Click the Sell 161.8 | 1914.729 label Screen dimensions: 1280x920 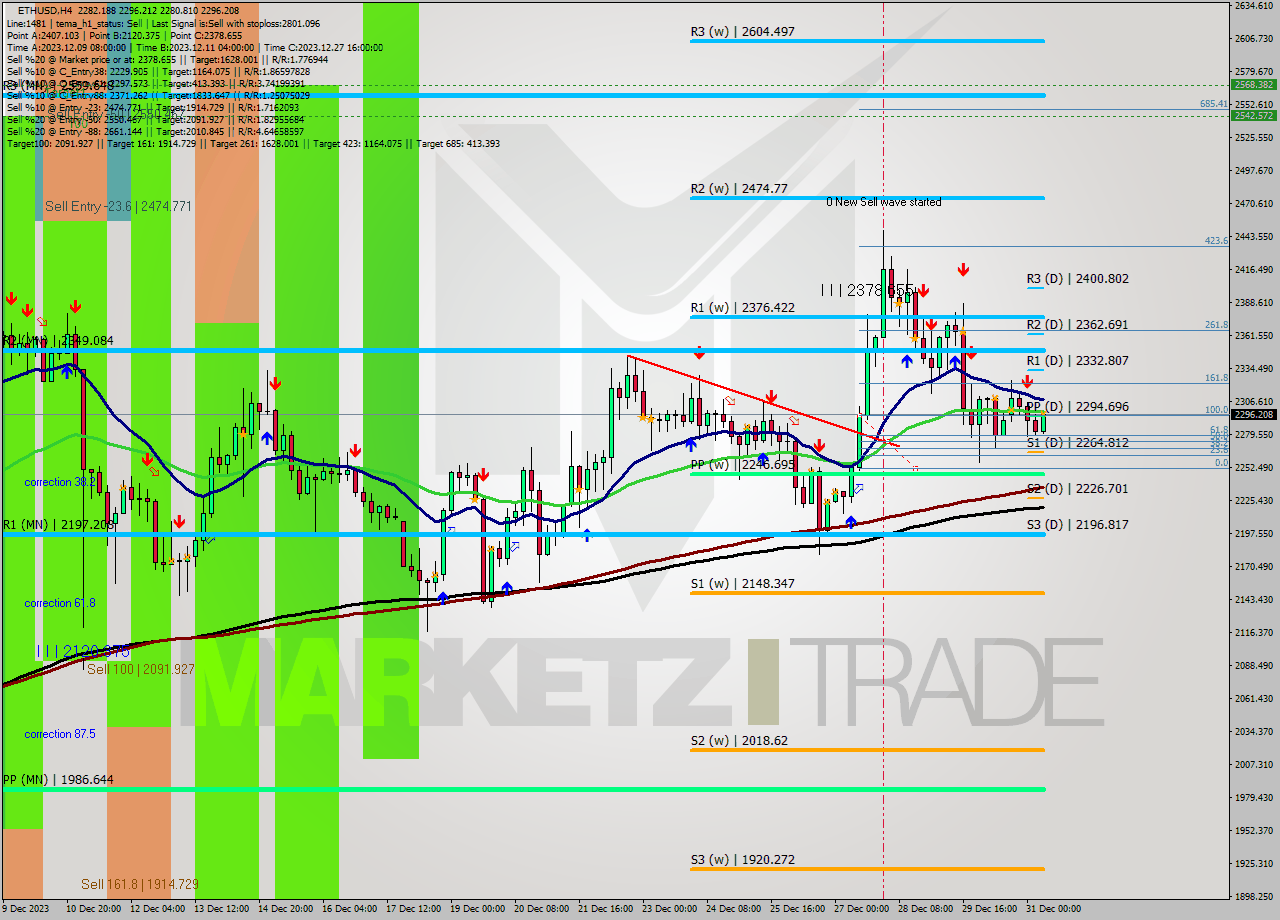coord(140,885)
